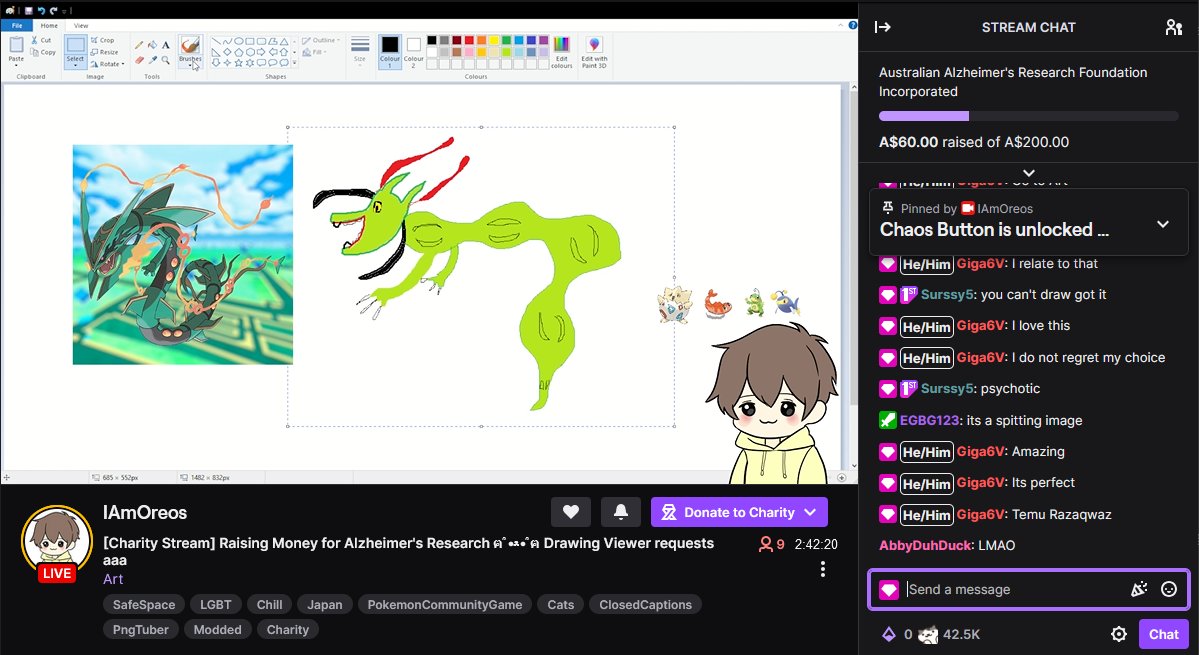Open stream more options three-dot menu

[823, 569]
